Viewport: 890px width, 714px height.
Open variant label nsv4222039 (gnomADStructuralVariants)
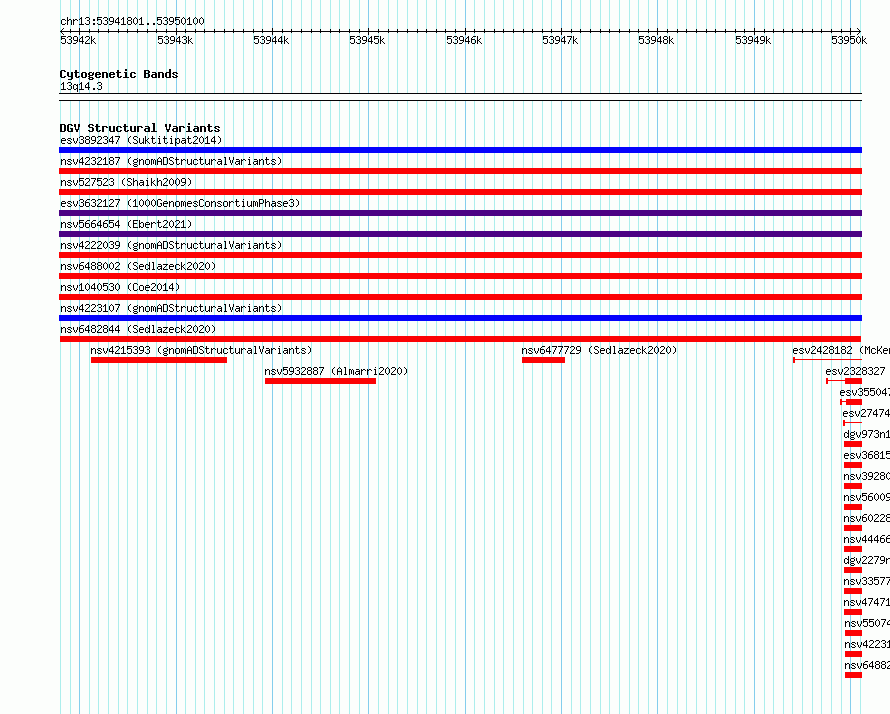171,245
